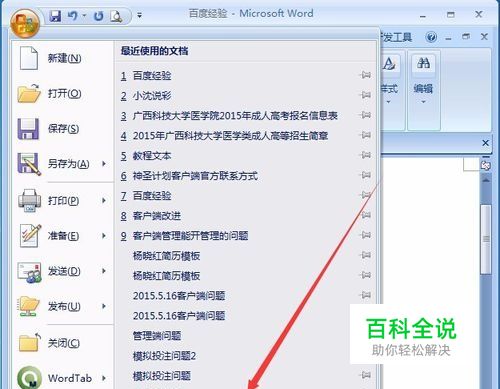Click the 新建(N) blank page icon
500x389 pixels.
click(x=29, y=58)
